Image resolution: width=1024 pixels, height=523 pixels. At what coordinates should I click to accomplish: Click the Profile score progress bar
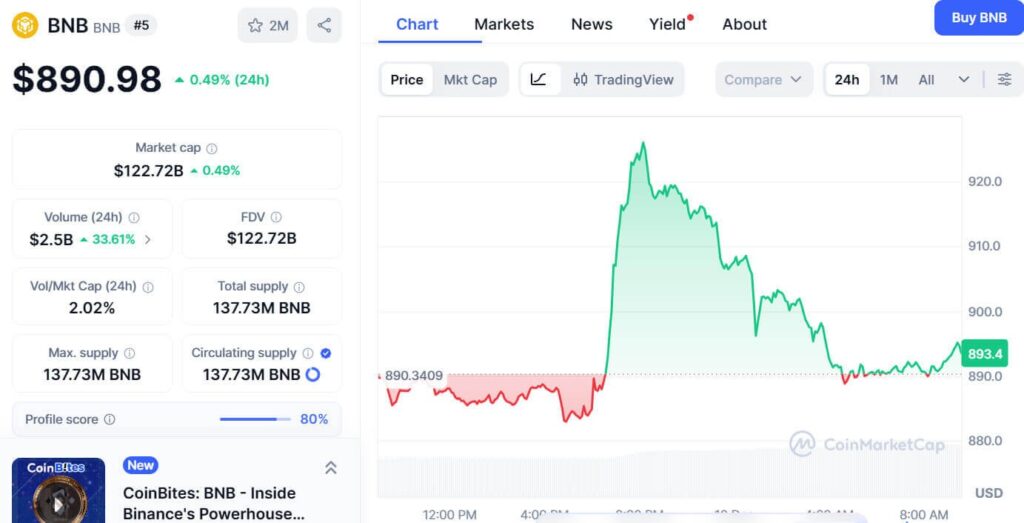pos(255,419)
